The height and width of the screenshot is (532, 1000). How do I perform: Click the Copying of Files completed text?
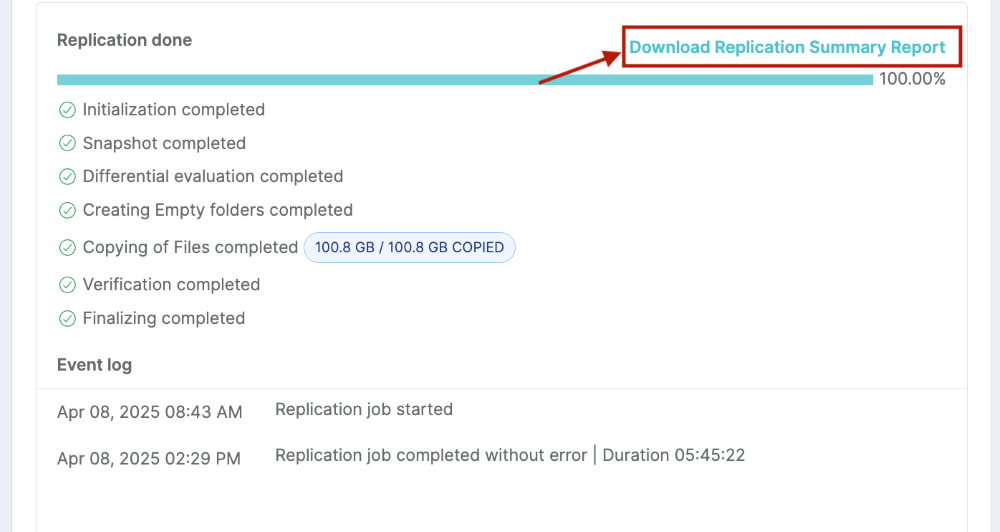(190, 248)
